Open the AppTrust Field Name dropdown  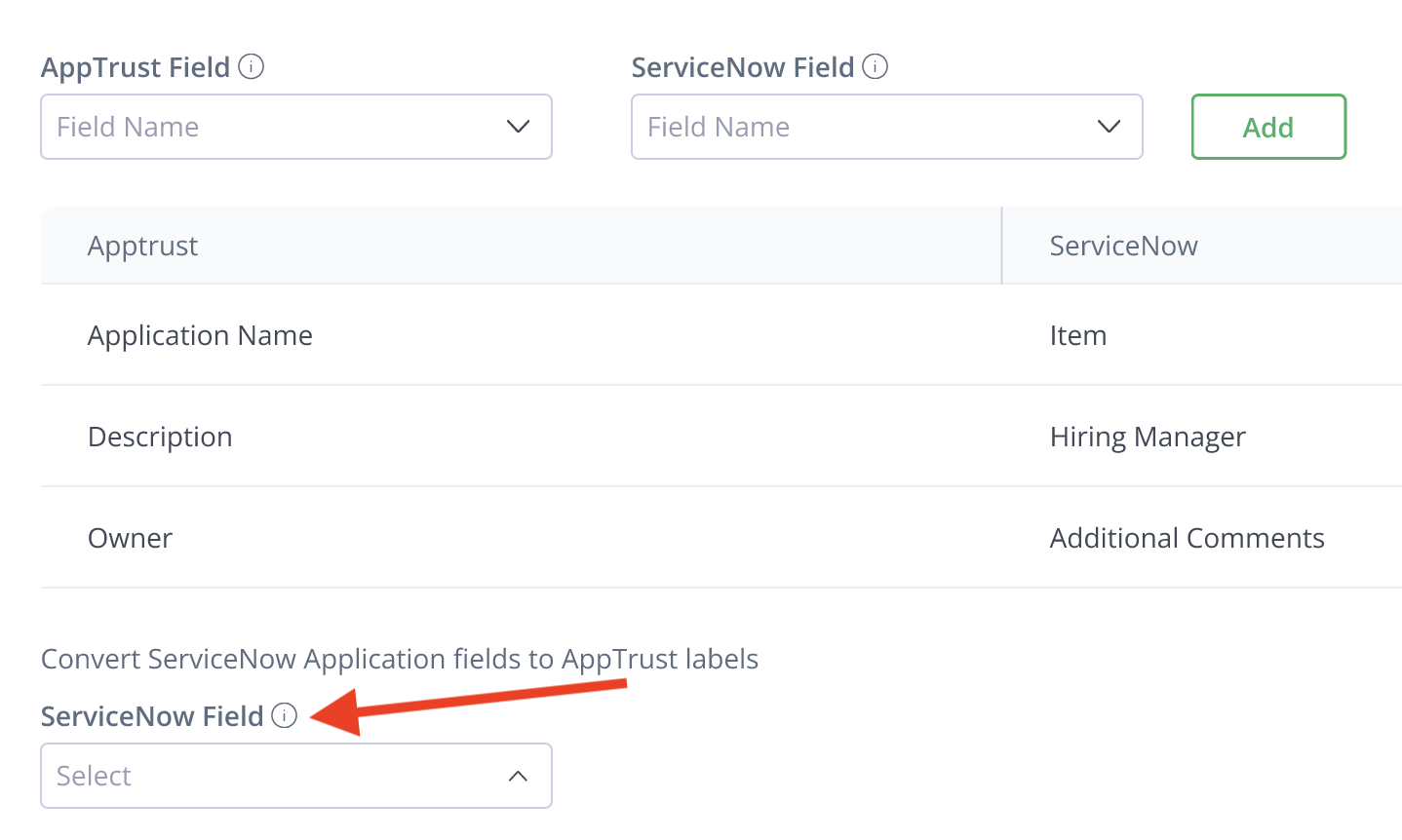[x=296, y=127]
